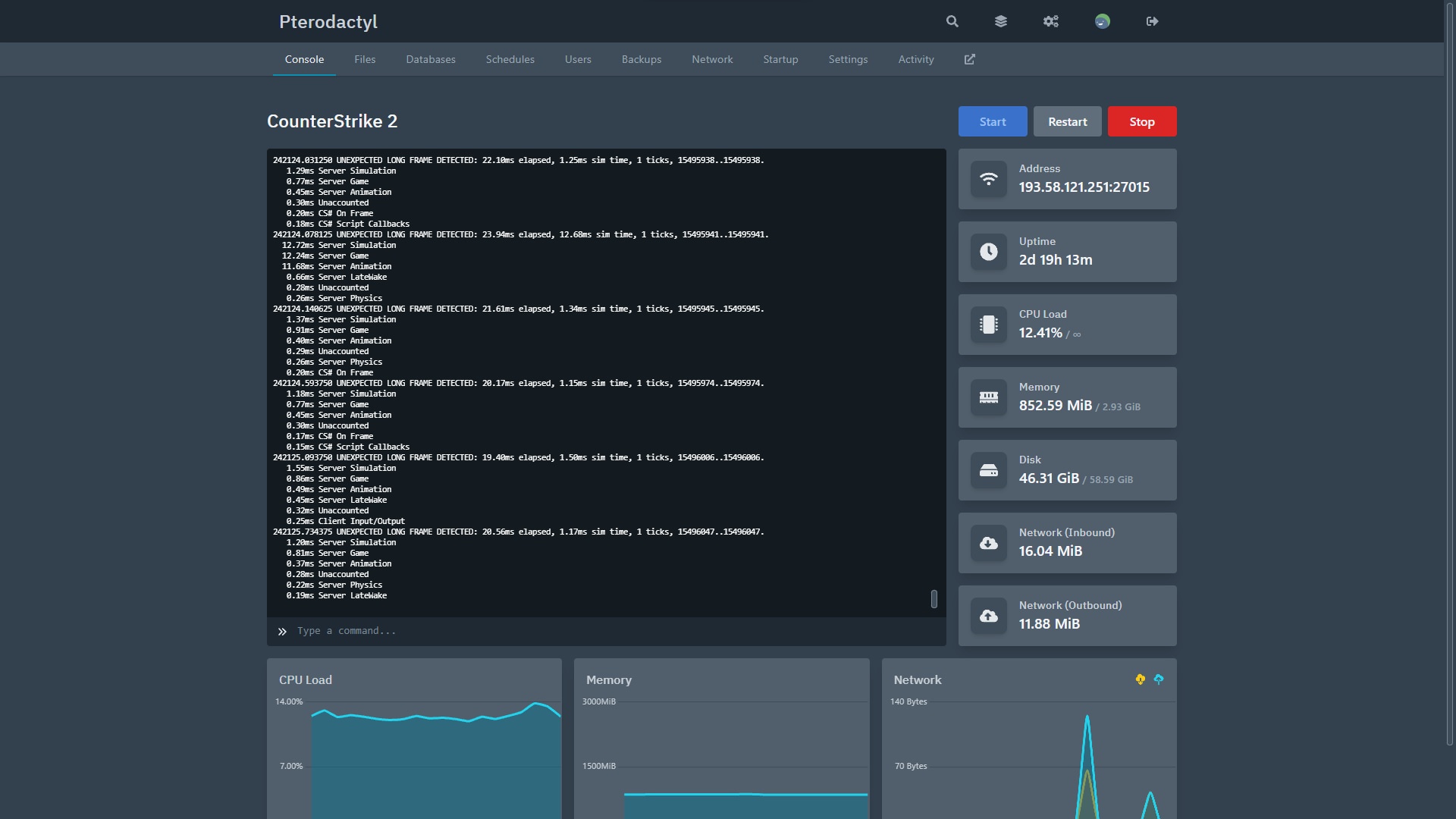Open admin area gears icon
The width and height of the screenshot is (1456, 819).
coord(1051,21)
